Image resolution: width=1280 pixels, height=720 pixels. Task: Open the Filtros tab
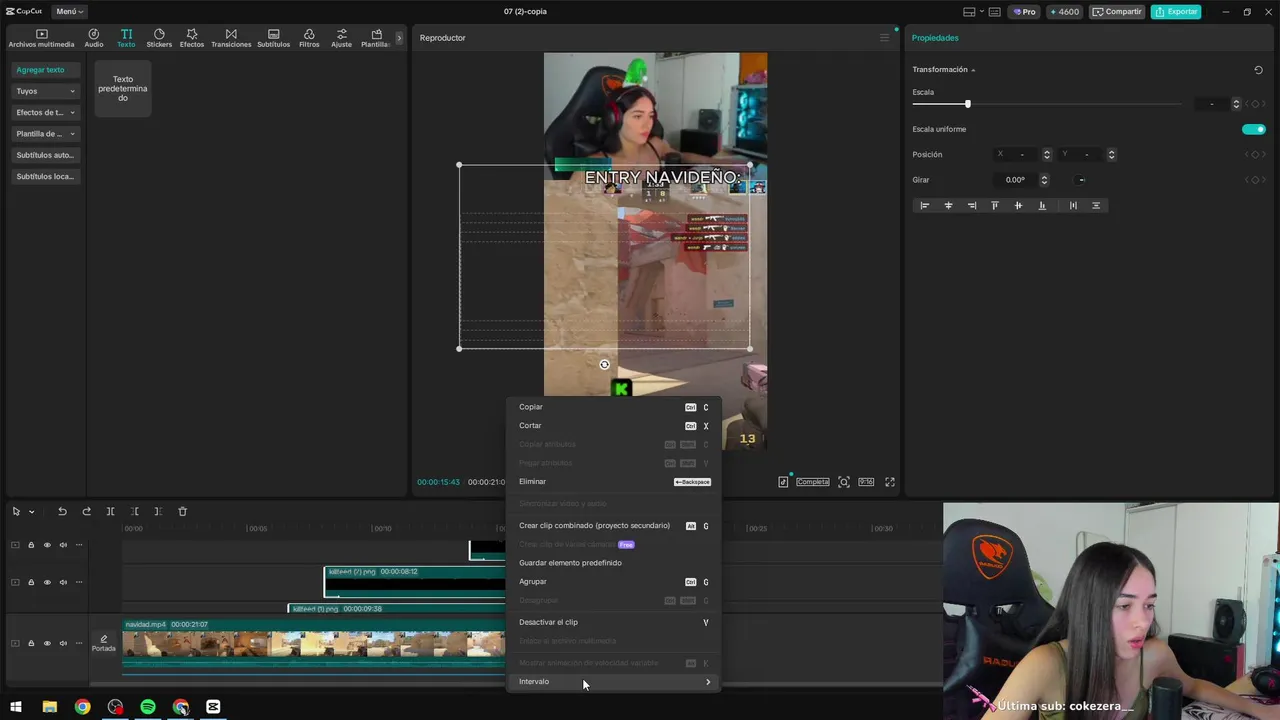click(x=309, y=38)
